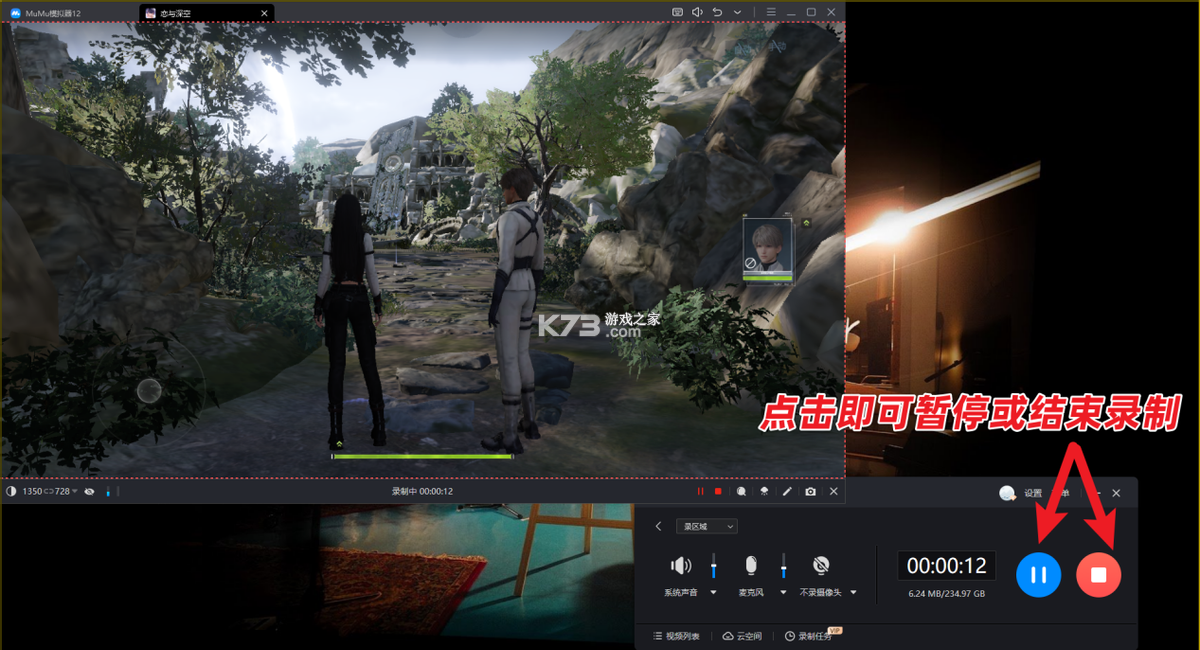The height and width of the screenshot is (650, 1200).
Task: Toggle the eye visibility icon in recording bar
Action: tap(90, 492)
